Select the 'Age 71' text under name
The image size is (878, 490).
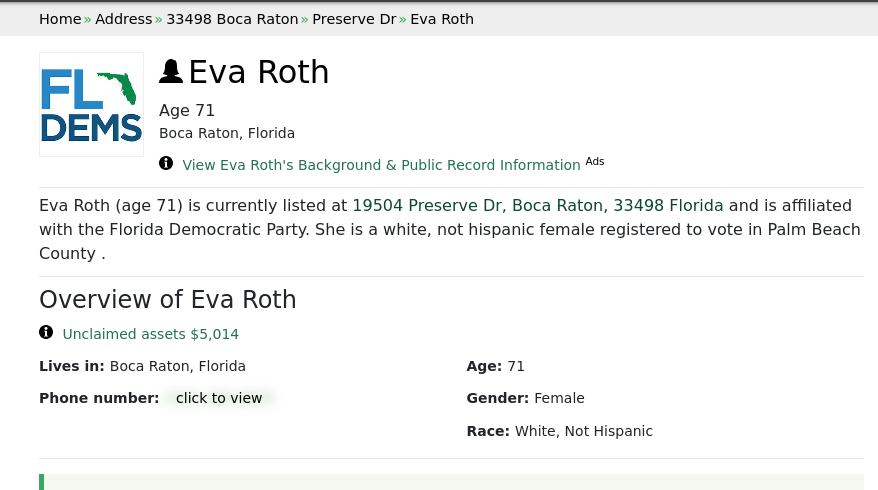[187, 110]
